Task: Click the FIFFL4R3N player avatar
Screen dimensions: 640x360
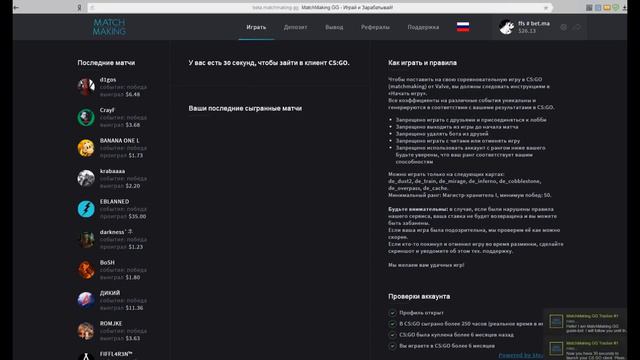Action: (x=86, y=356)
